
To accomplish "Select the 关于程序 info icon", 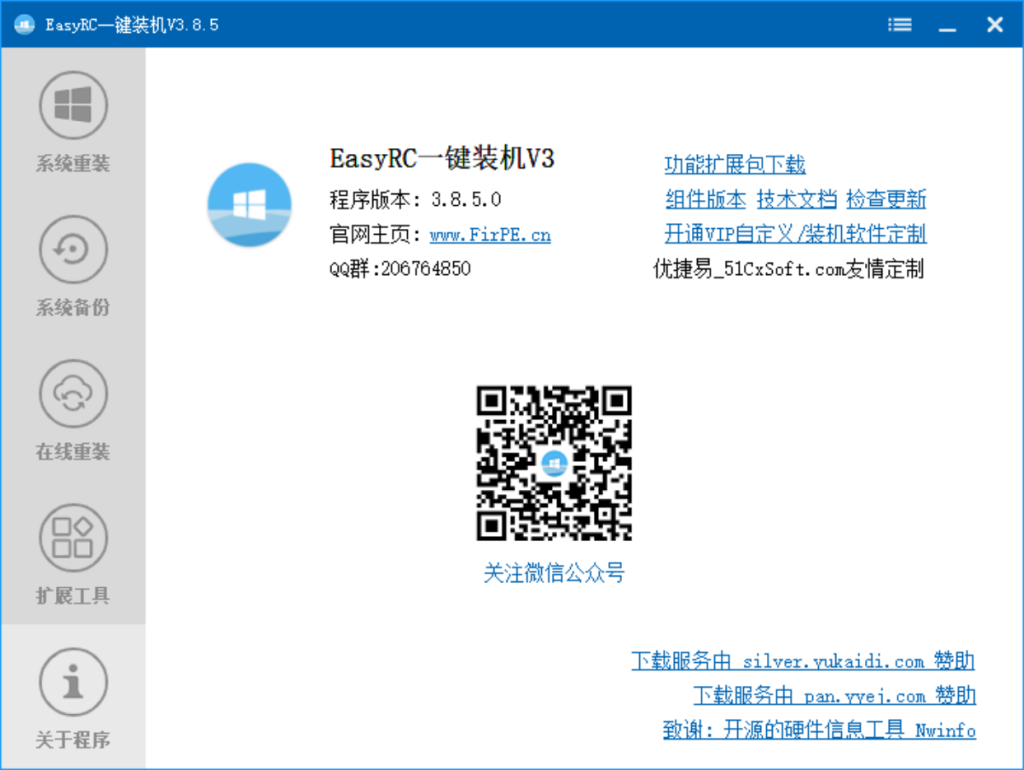I will click(x=73, y=682).
